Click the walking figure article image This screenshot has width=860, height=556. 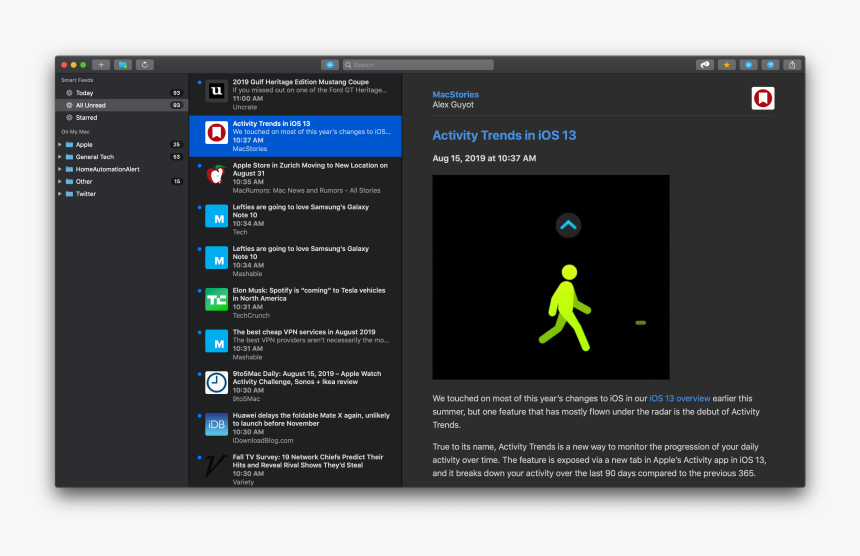click(551, 277)
